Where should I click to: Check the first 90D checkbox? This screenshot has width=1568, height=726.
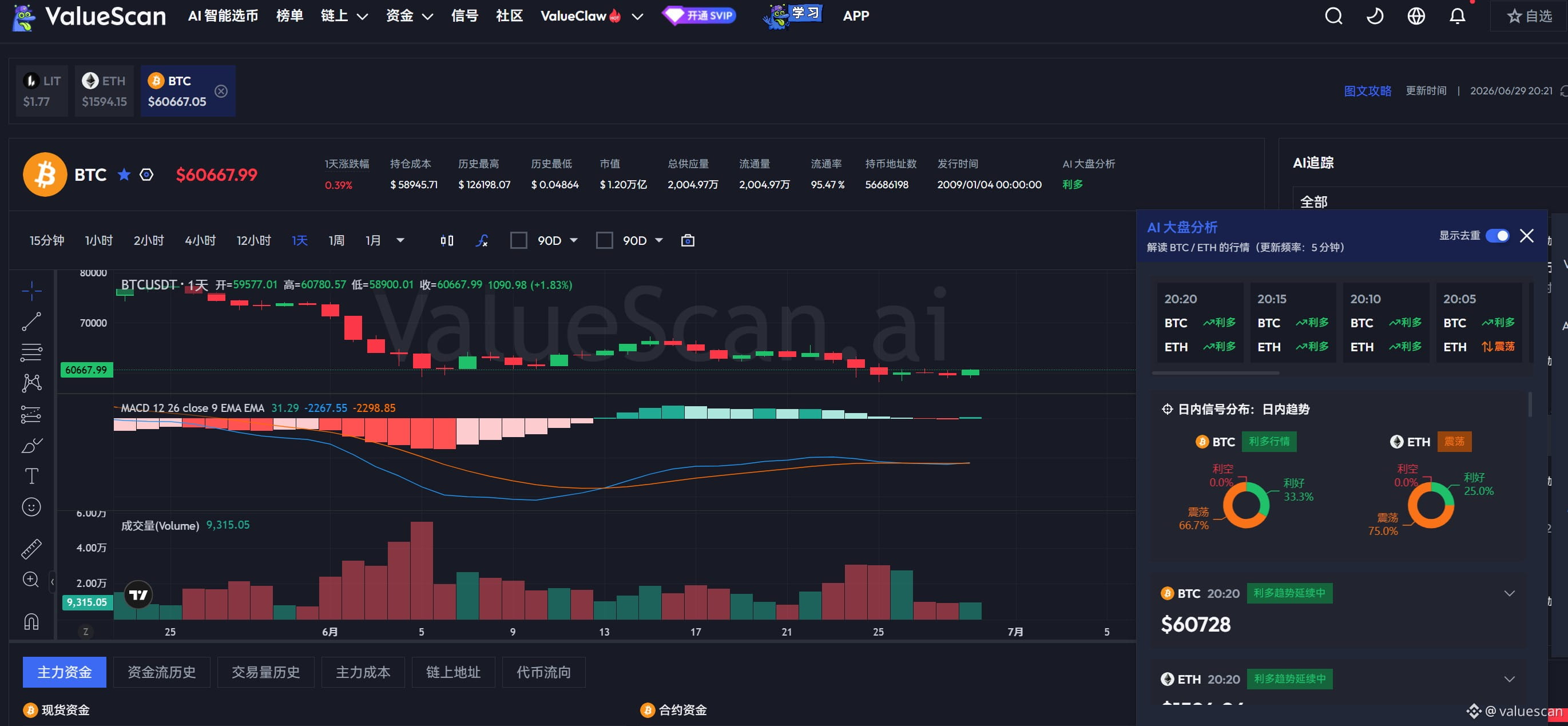[519, 240]
